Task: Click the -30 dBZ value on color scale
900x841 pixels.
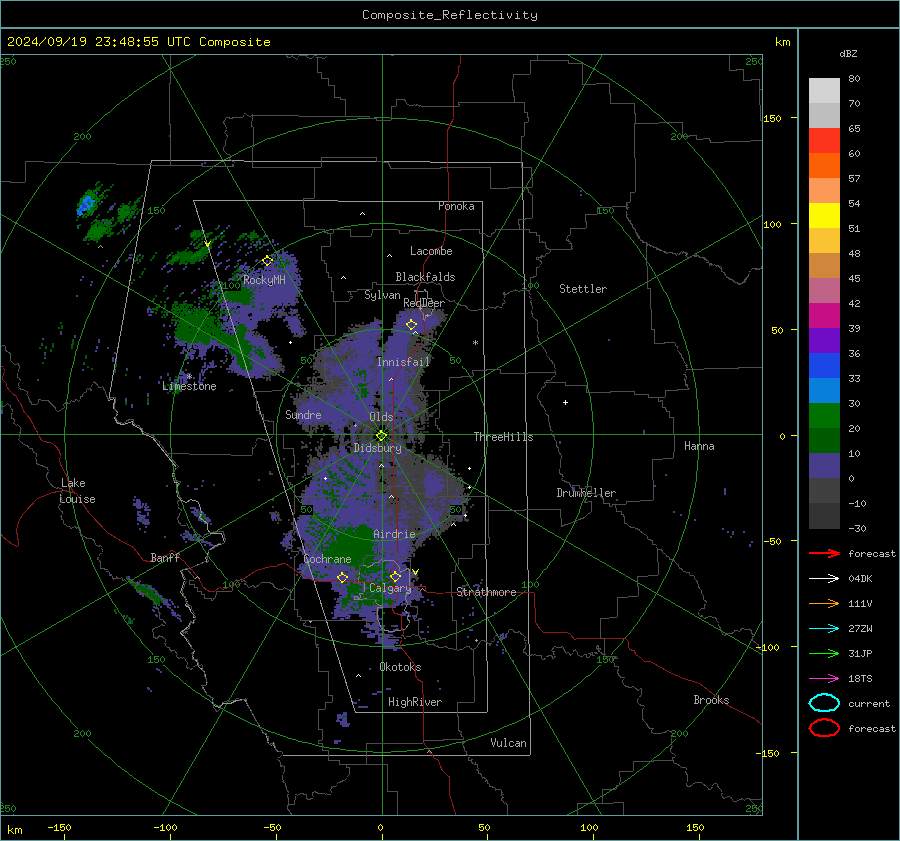Action: (x=857, y=528)
